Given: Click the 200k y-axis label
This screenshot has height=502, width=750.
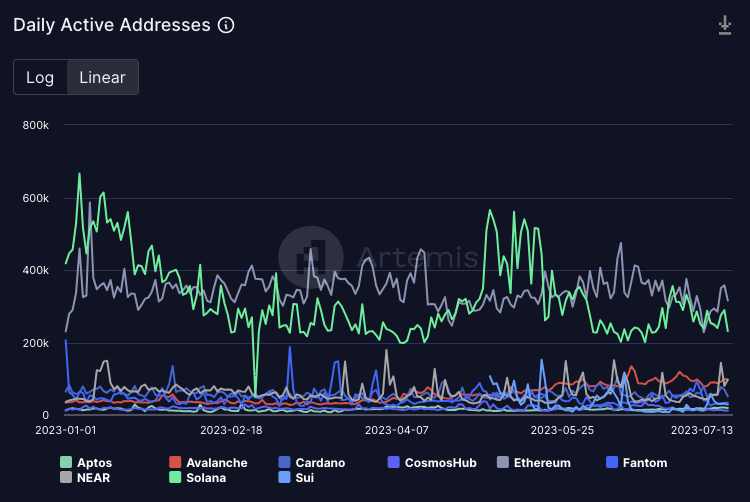Looking at the screenshot, I should (35, 343).
